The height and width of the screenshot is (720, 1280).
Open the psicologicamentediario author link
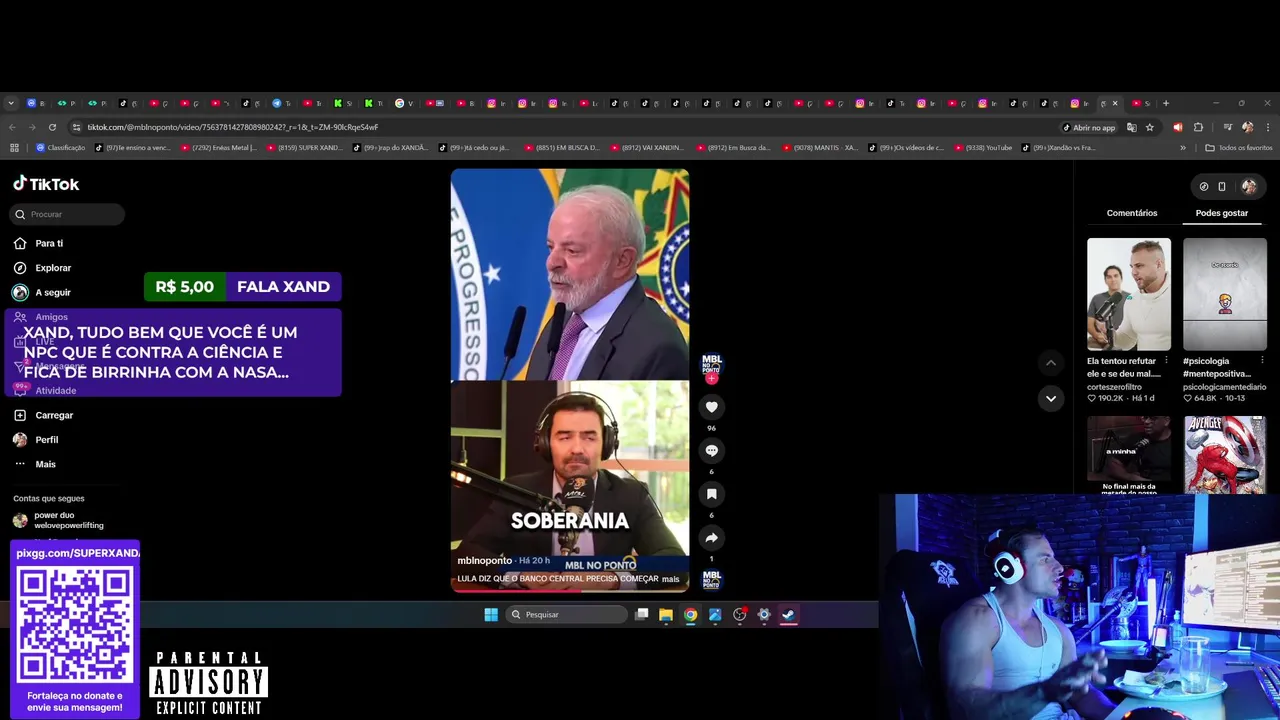1224,387
